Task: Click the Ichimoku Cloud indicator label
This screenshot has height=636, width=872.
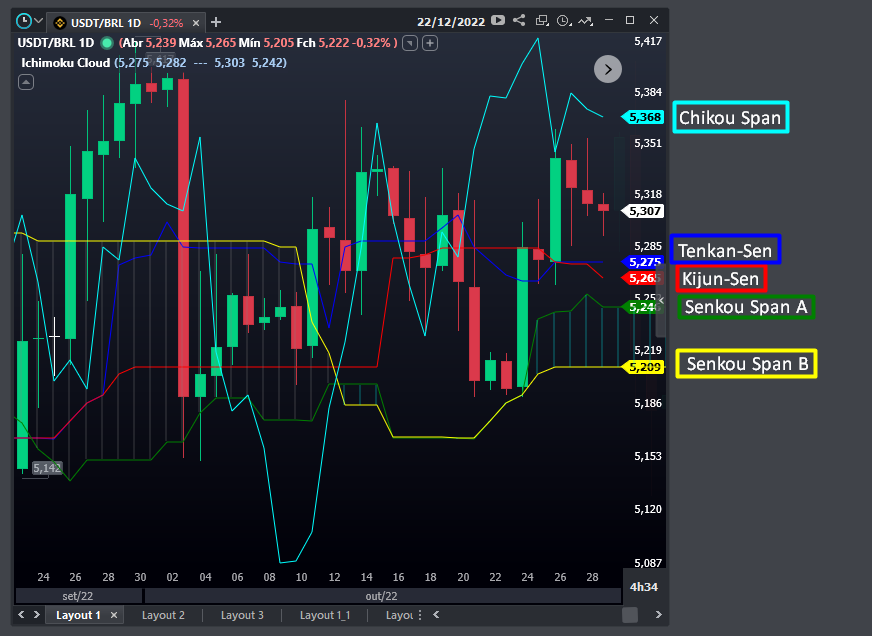Action: (x=66, y=63)
